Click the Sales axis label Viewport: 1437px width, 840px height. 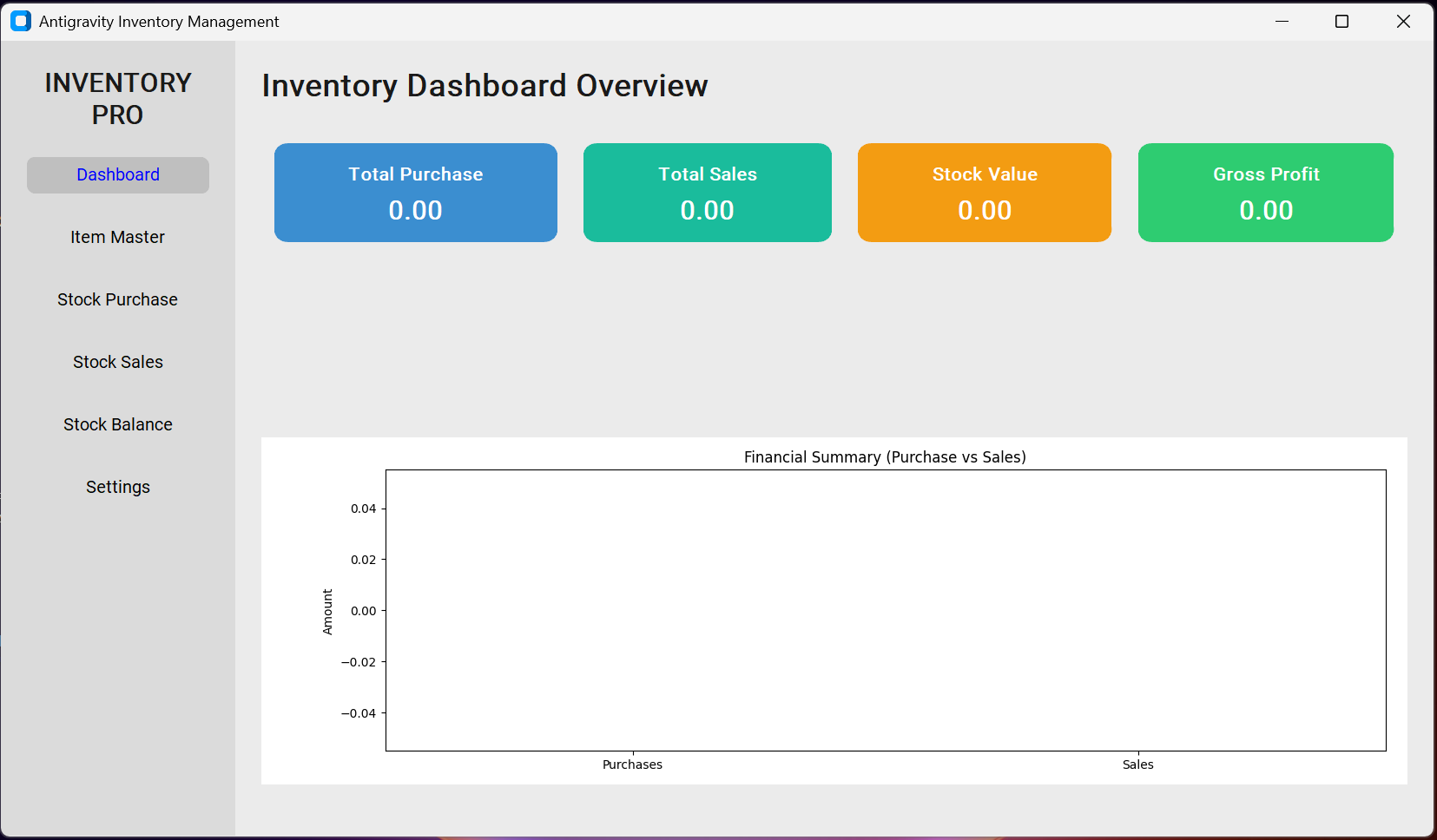coord(1137,765)
